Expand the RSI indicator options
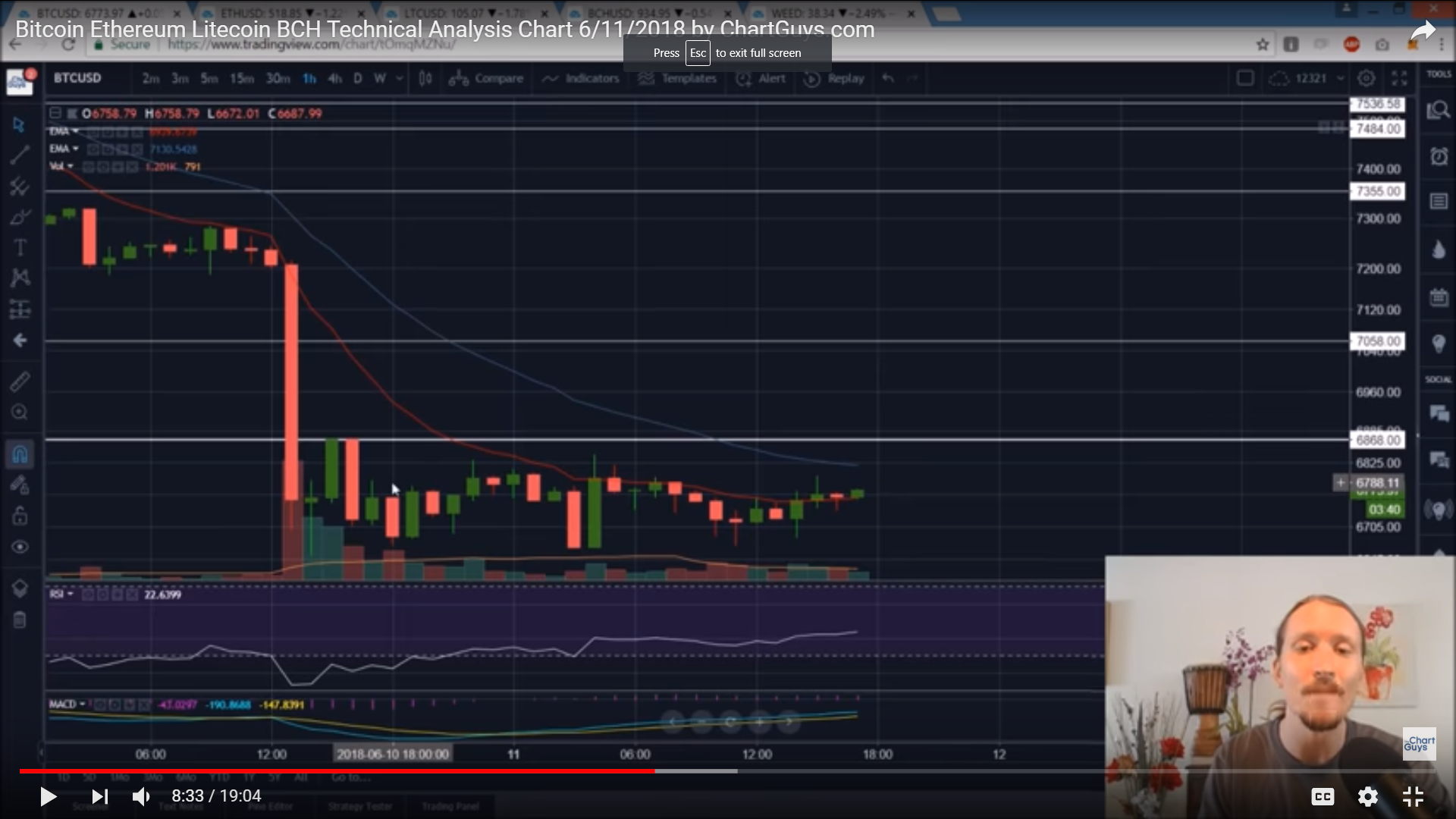 pyautogui.click(x=71, y=594)
